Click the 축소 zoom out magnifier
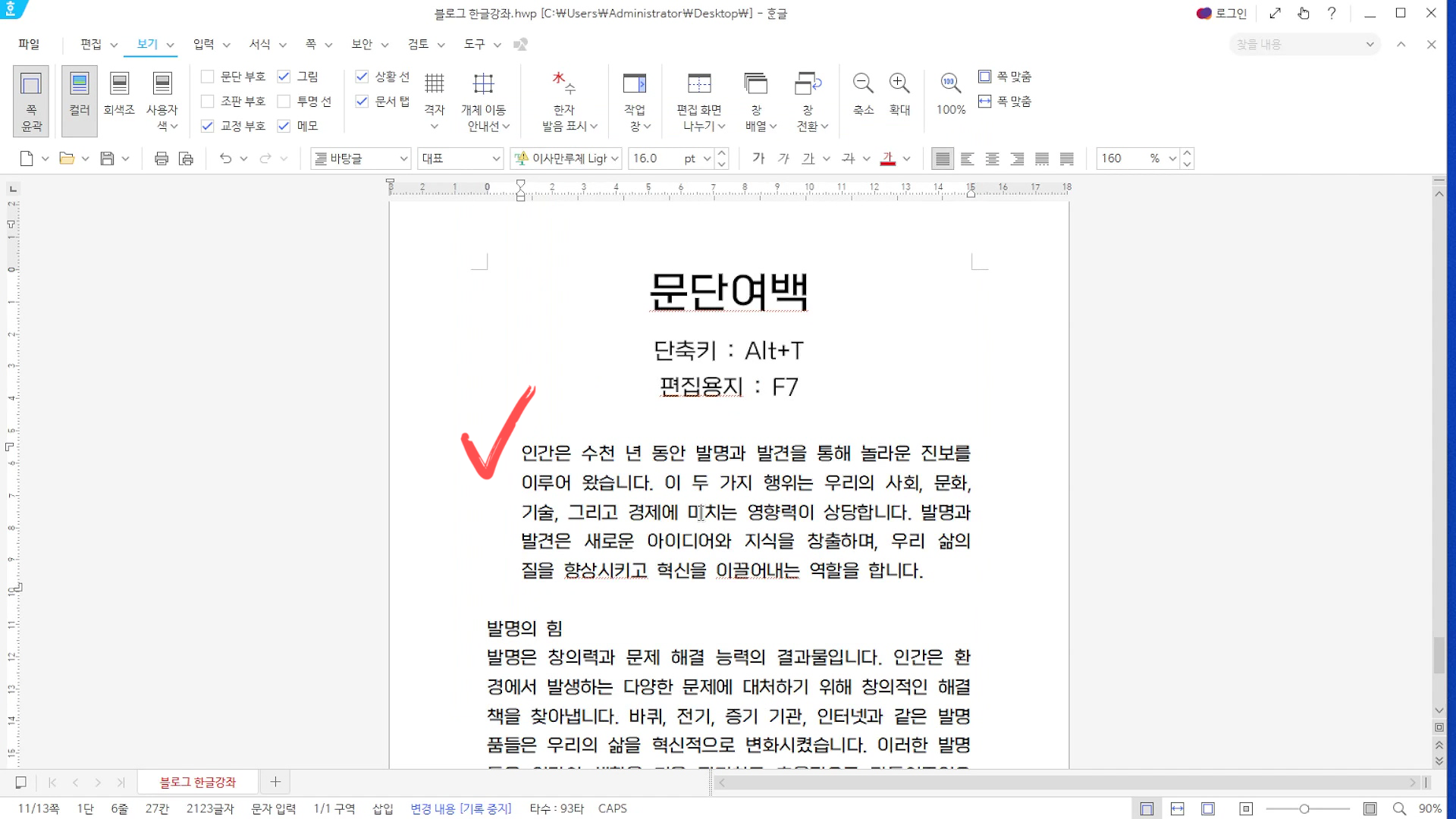The width and height of the screenshot is (1456, 819). 863,83
